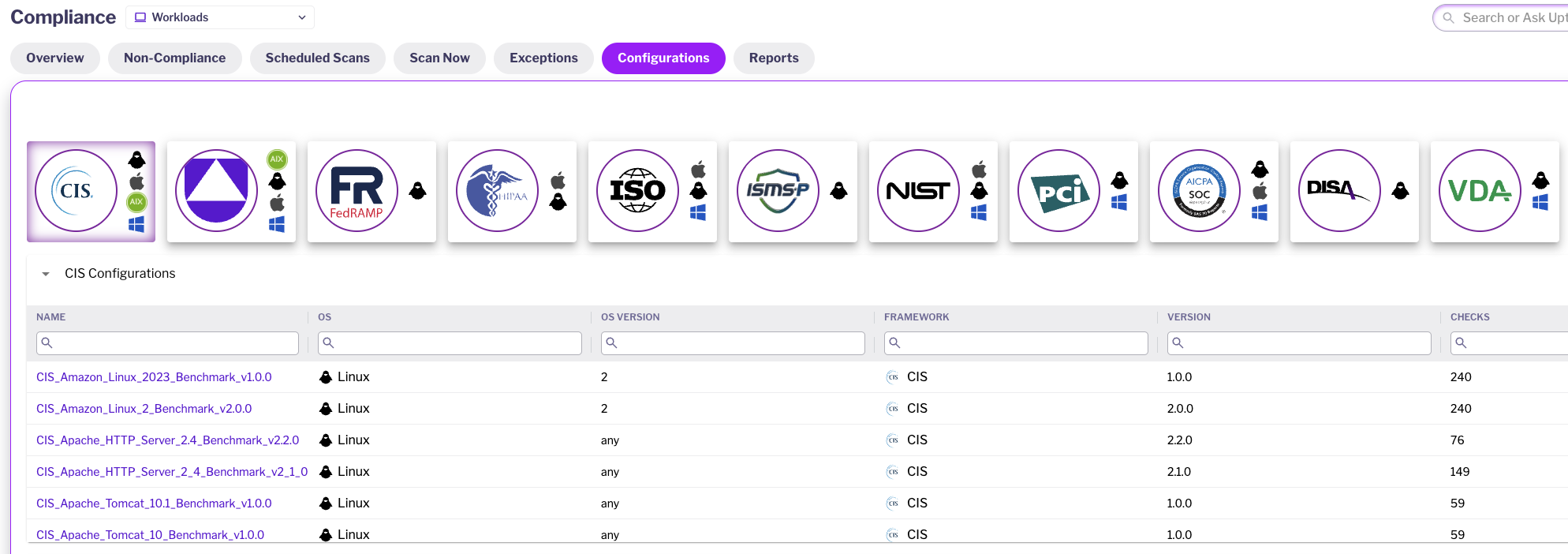This screenshot has height=554, width=1568.
Task: Click the OS column filter box
Action: click(x=450, y=343)
